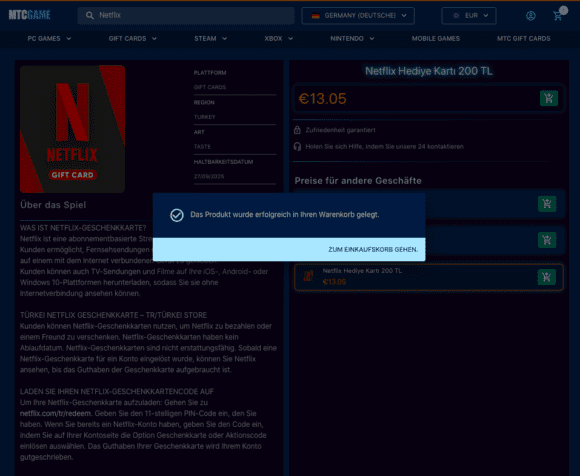The width and height of the screenshot is (580, 476).
Task: Open MTC Gift Cards menu item
Action: coord(523,38)
